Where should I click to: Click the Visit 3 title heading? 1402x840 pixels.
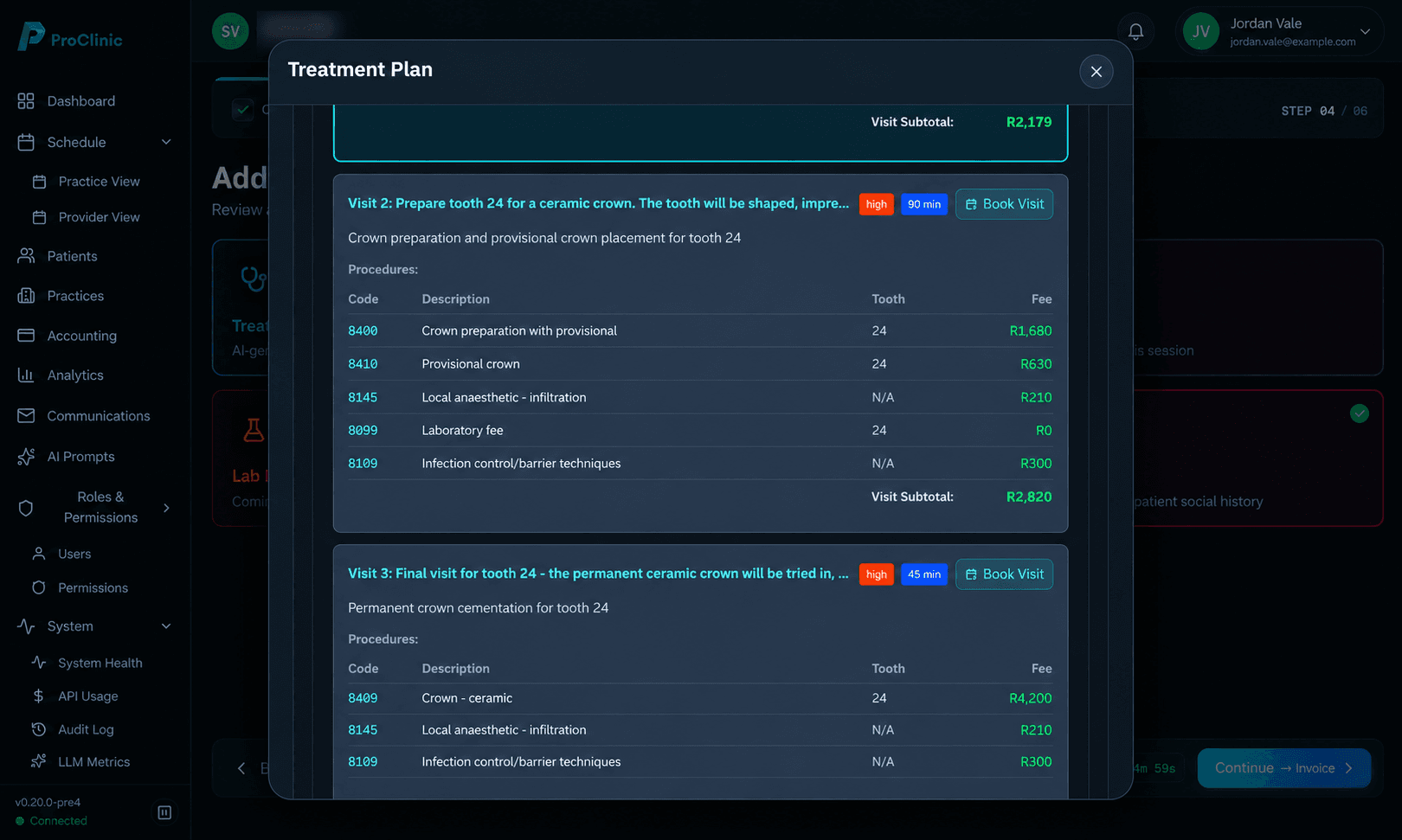coord(598,574)
